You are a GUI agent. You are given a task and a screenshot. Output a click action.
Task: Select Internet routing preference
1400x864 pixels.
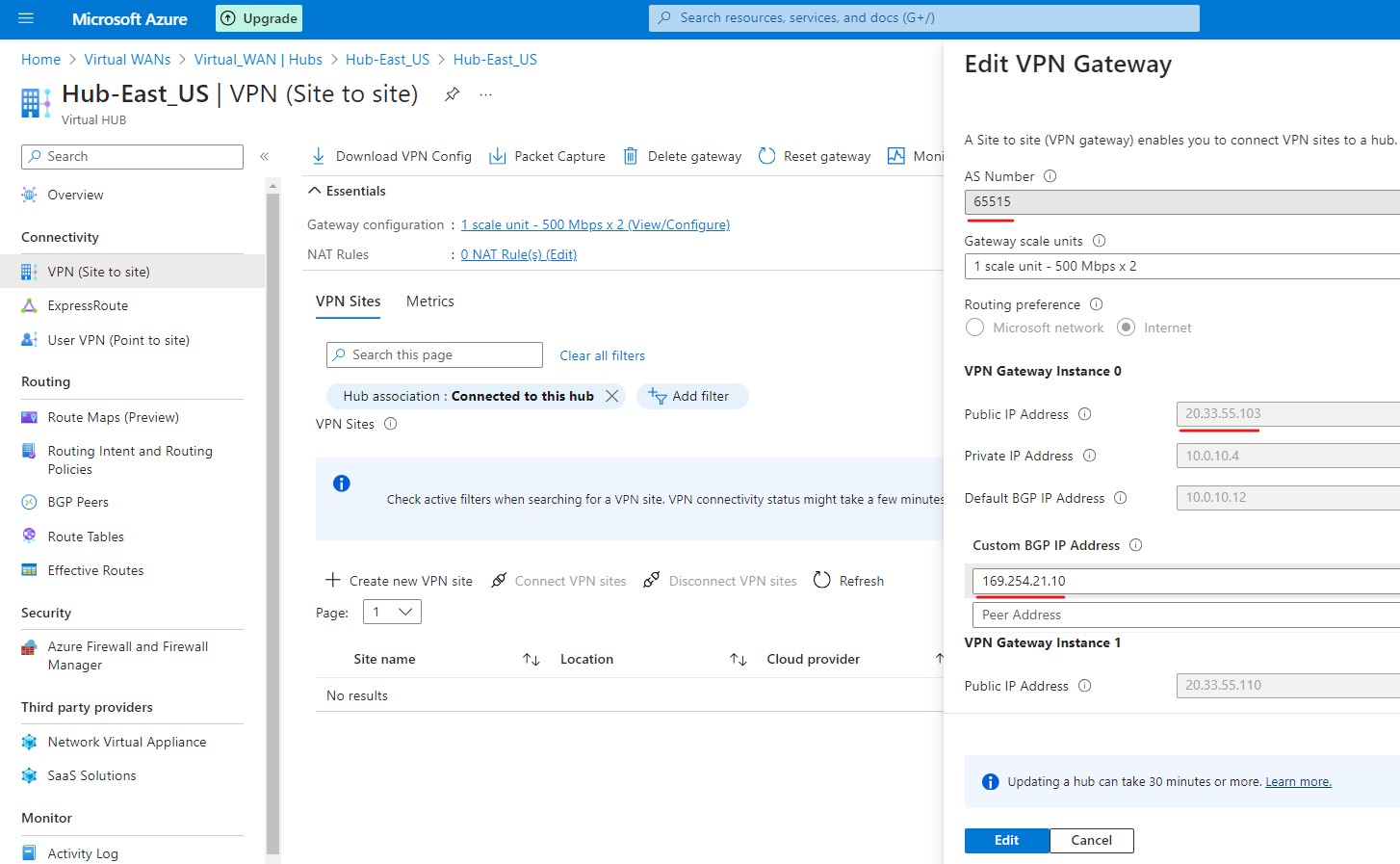(x=1126, y=327)
